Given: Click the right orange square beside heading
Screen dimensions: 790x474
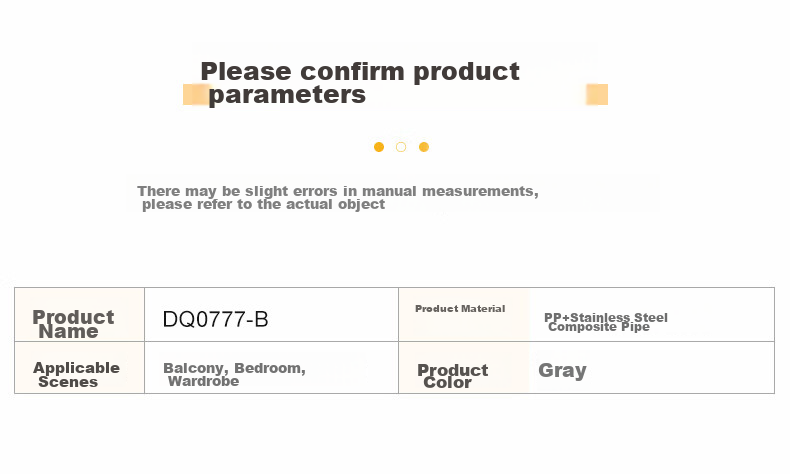Looking at the screenshot, I should pos(597,94).
